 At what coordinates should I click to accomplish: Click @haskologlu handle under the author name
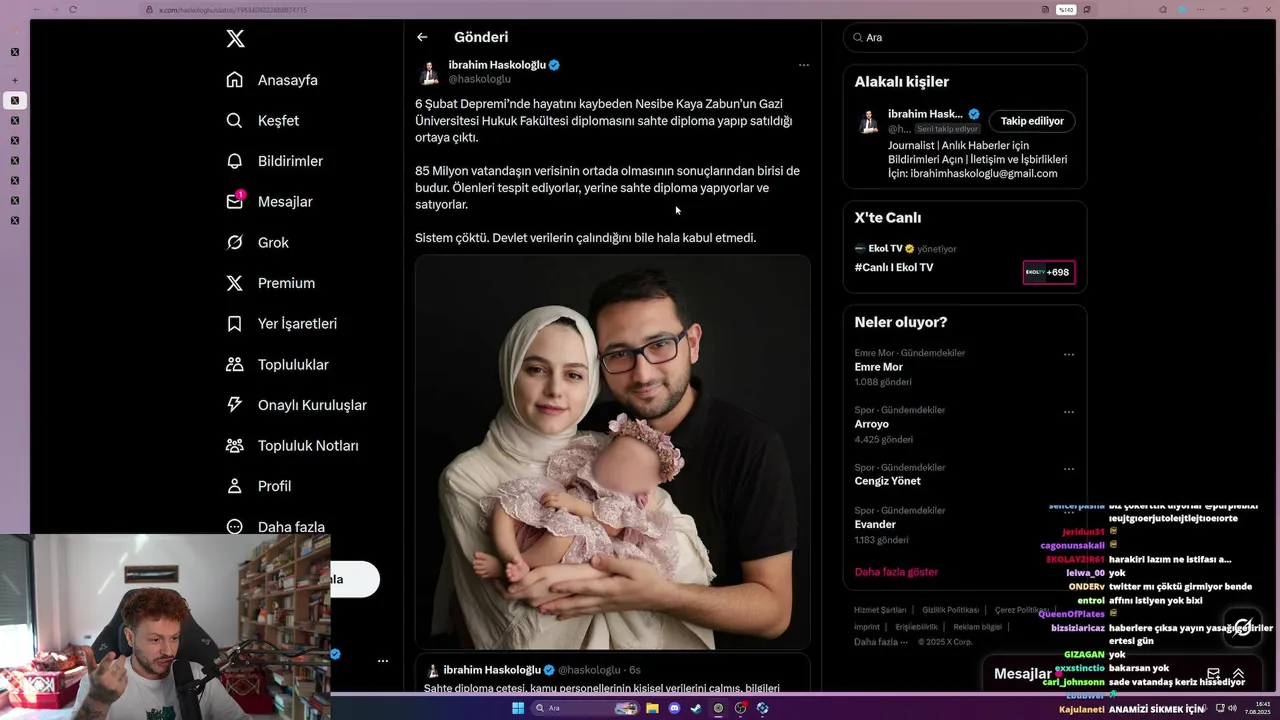point(479,79)
